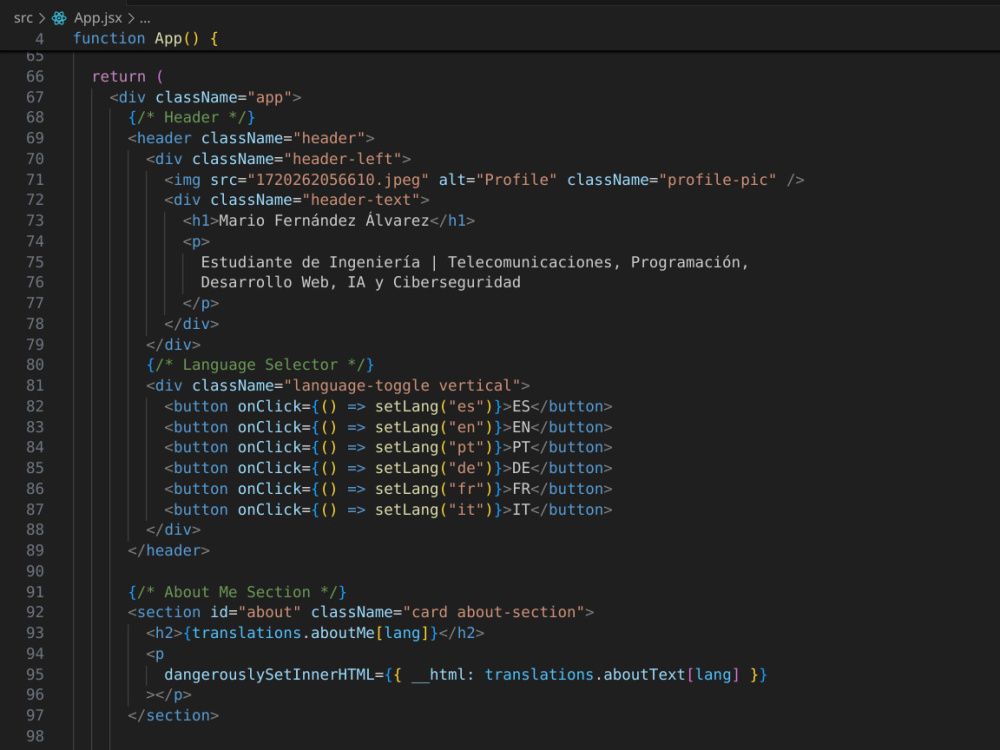Click the Language Selector comment
Screen dimensions: 1000x750
click(260, 365)
